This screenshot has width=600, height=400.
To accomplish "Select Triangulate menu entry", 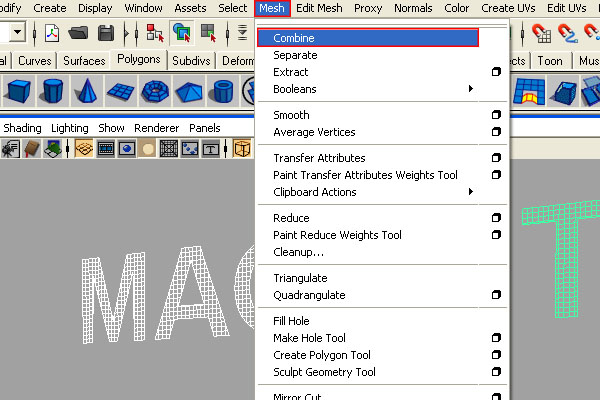I will tap(300, 278).
